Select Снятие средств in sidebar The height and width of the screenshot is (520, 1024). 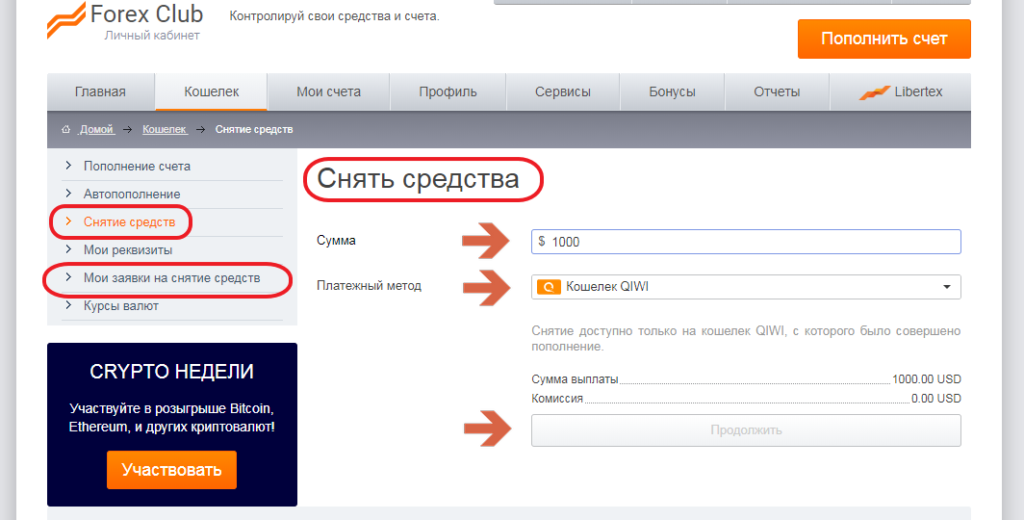click(x=129, y=222)
